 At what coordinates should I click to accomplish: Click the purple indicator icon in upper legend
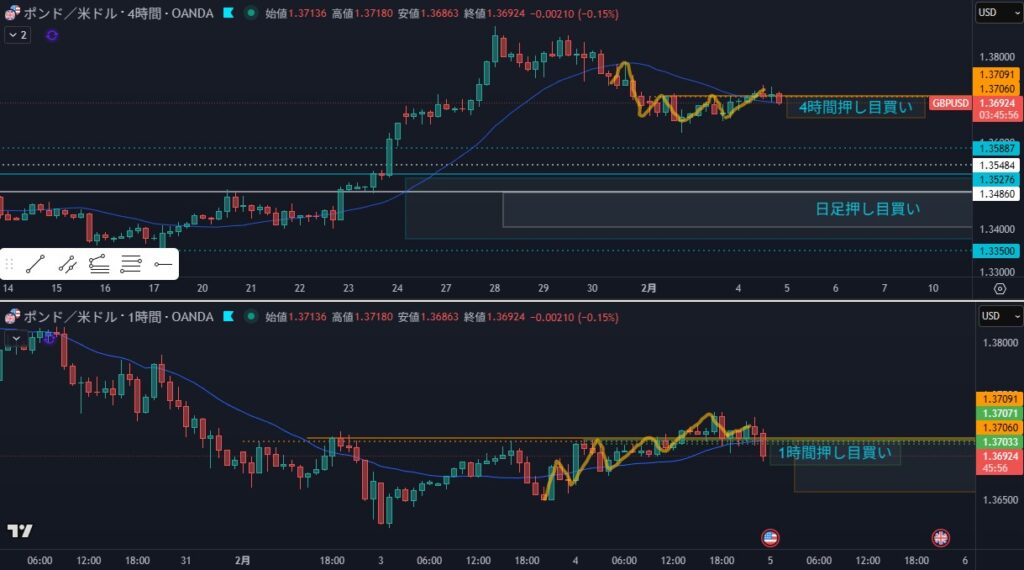52,35
